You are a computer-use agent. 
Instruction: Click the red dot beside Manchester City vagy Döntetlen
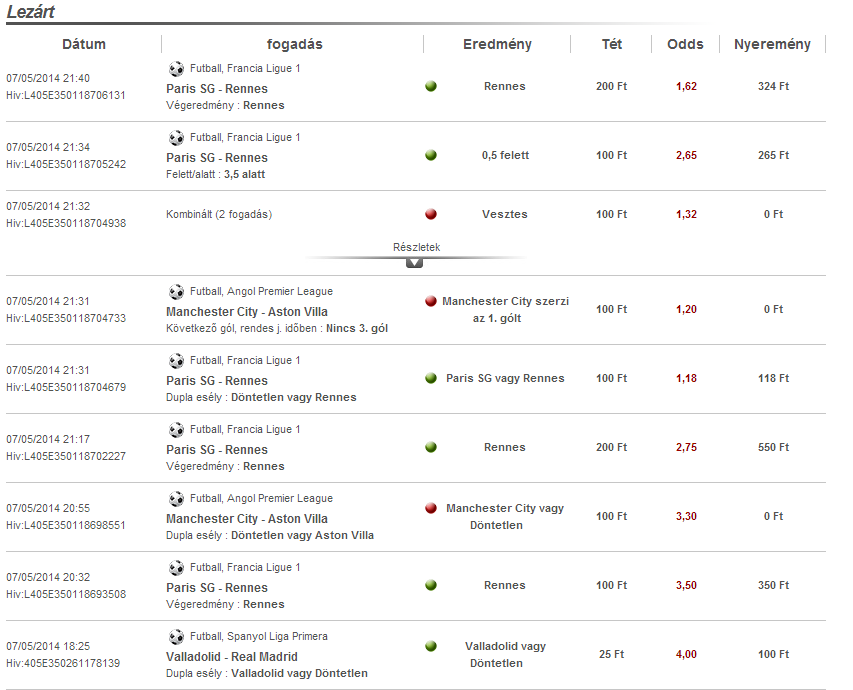[431, 509]
